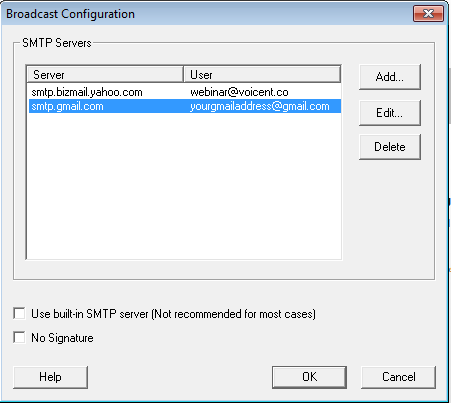
Task: Click the yourgmailaddress@gmail.com user cell
Action: [260, 106]
